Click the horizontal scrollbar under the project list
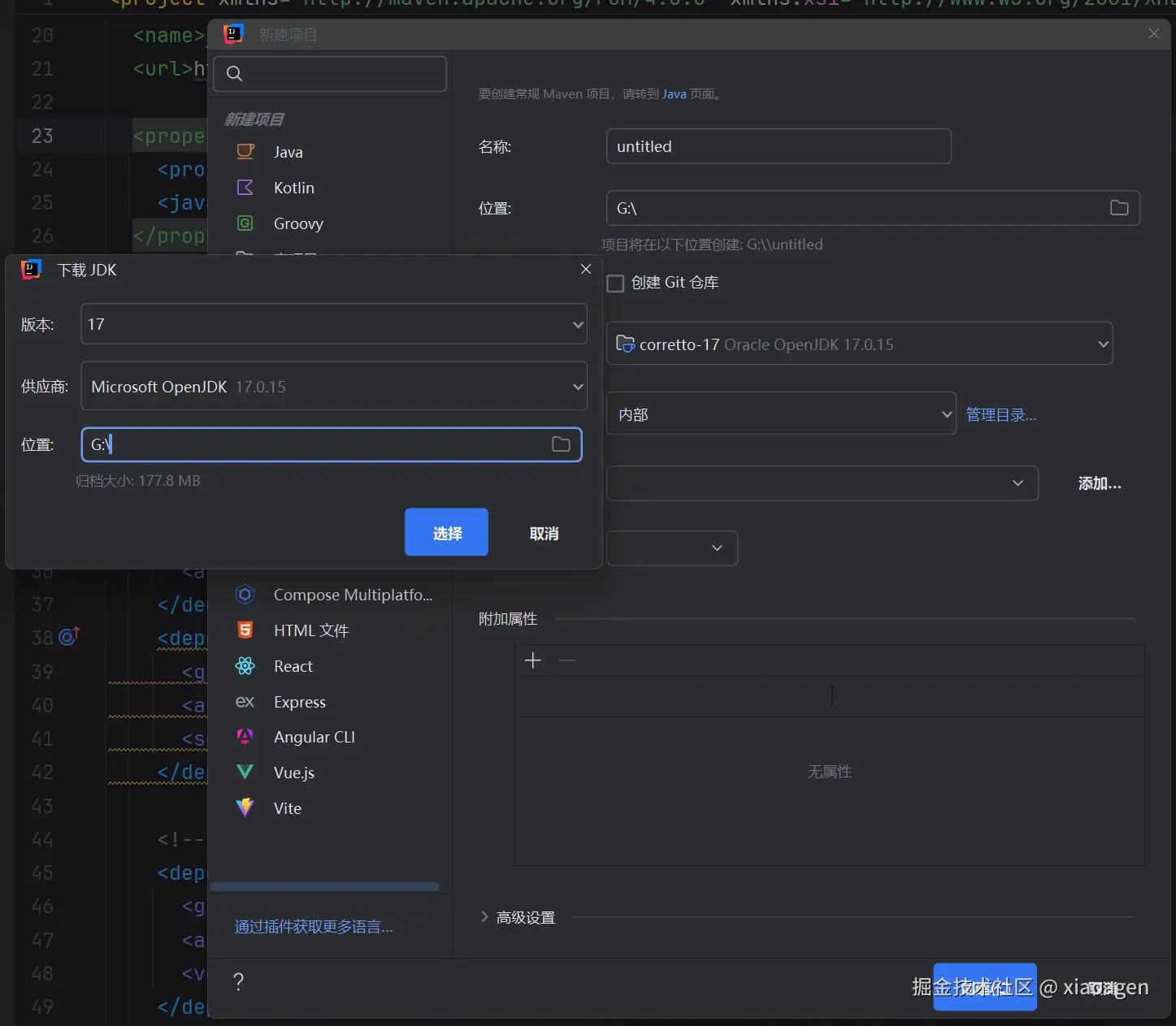 pos(324,886)
